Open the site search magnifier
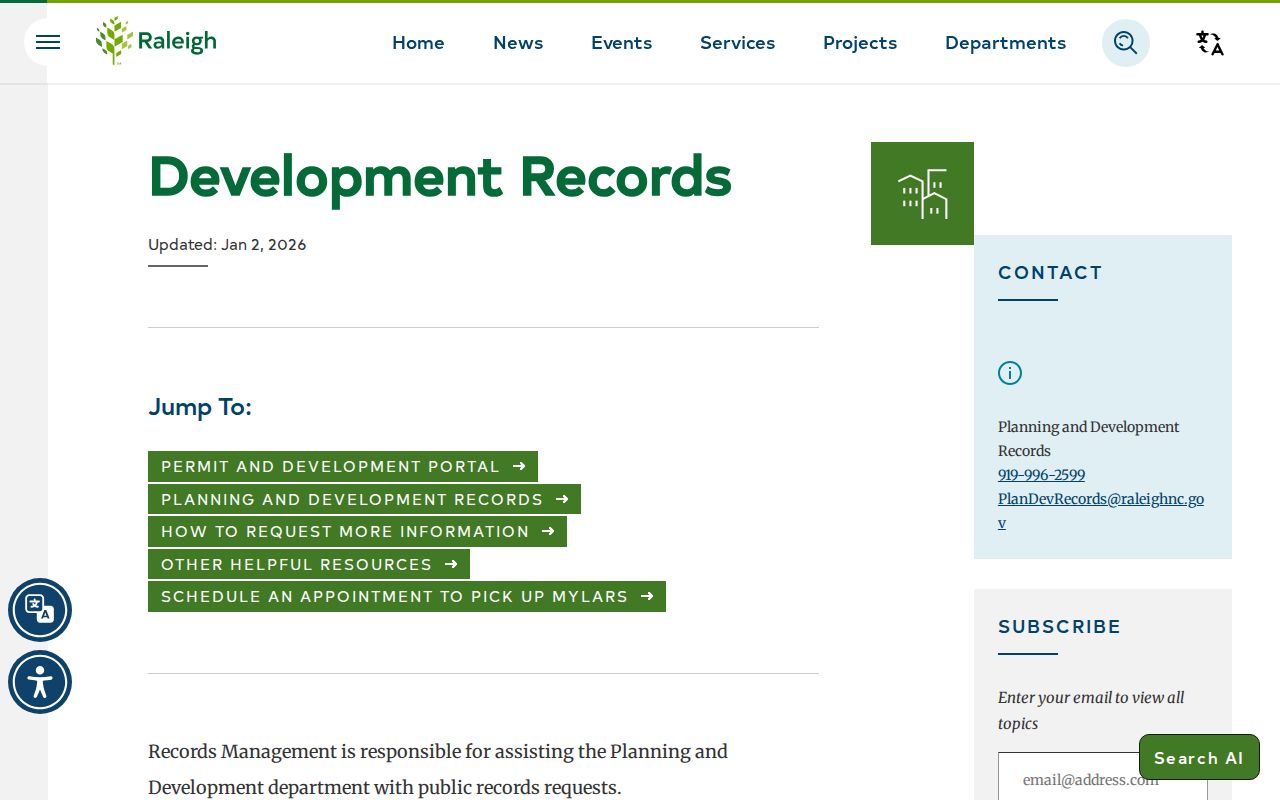 click(x=1126, y=43)
